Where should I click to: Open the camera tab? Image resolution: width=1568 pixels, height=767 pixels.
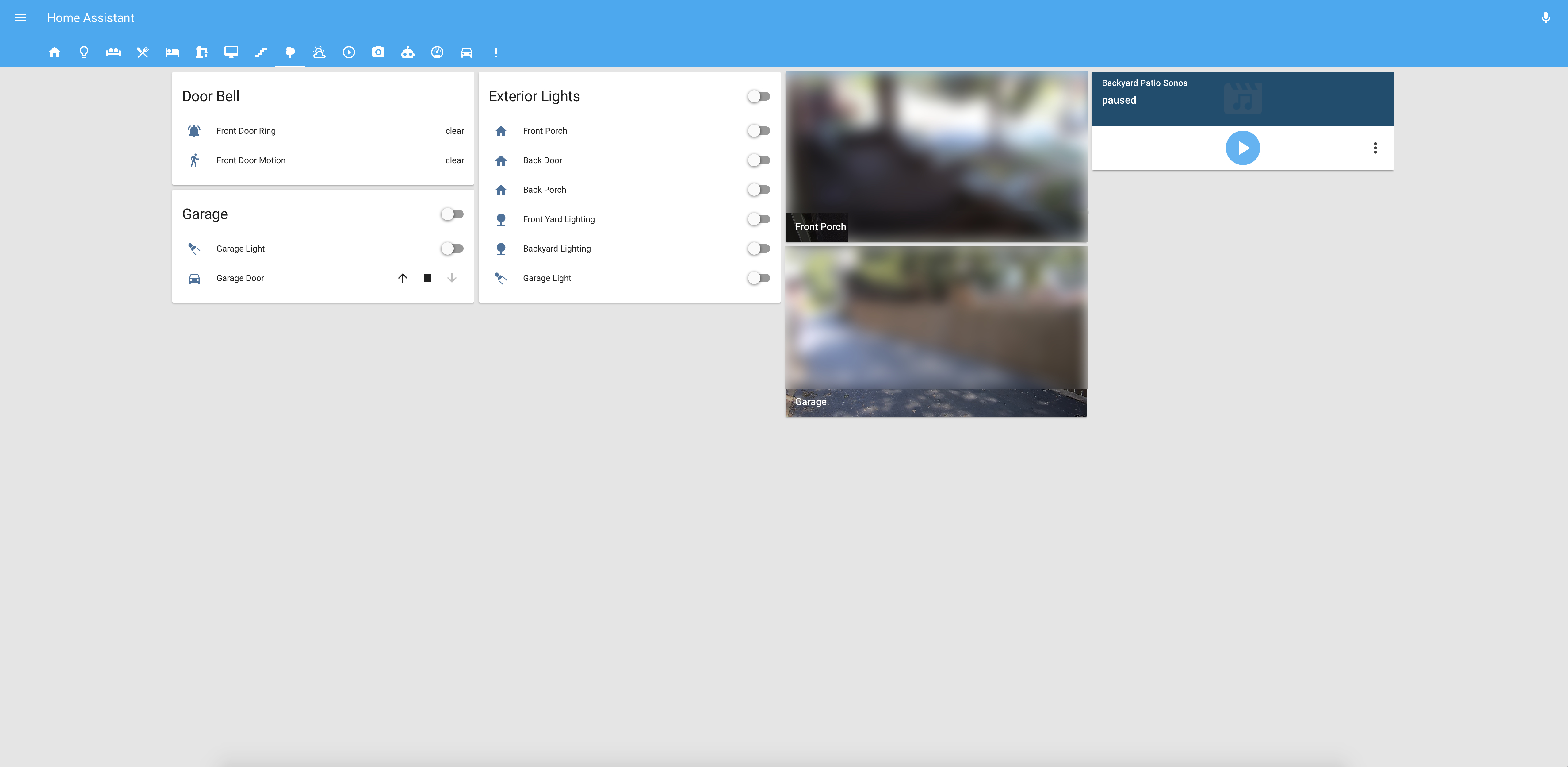click(378, 52)
